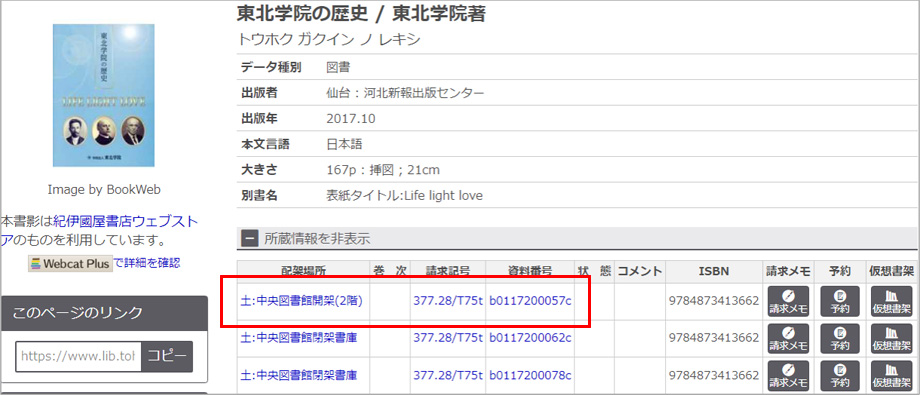The image size is (920, 395).
Task: Open material number b0117200057c
Action: 530,301
